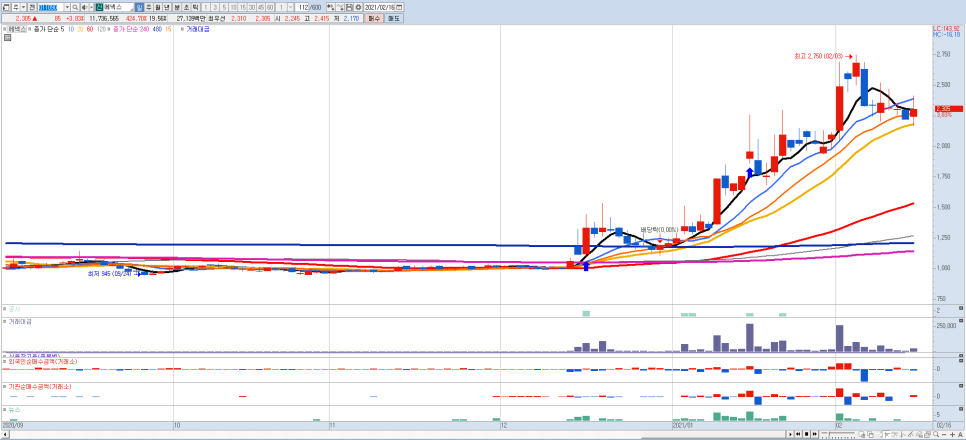Open the chart settings gear icon
This screenshot has height=440, width=966.
[358, 7]
